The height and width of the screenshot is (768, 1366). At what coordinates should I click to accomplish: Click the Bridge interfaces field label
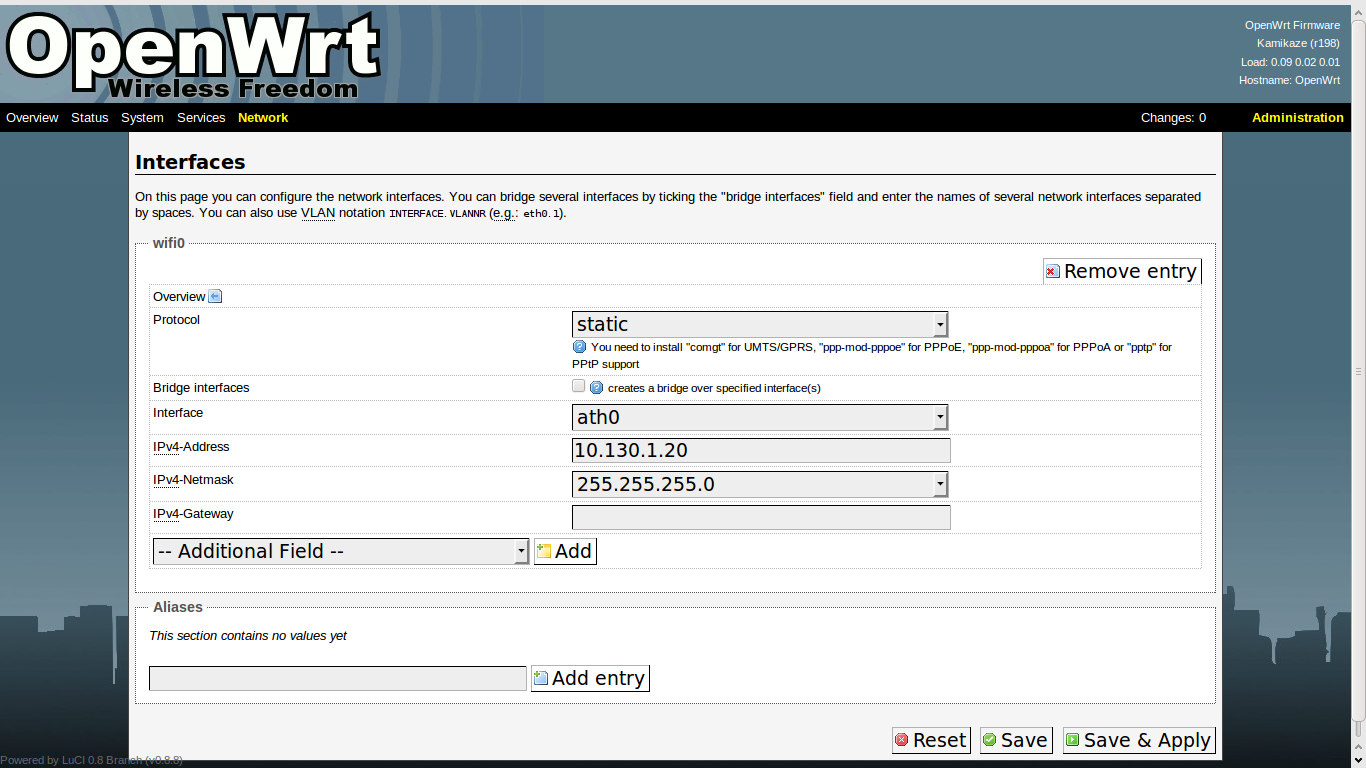click(x=201, y=387)
